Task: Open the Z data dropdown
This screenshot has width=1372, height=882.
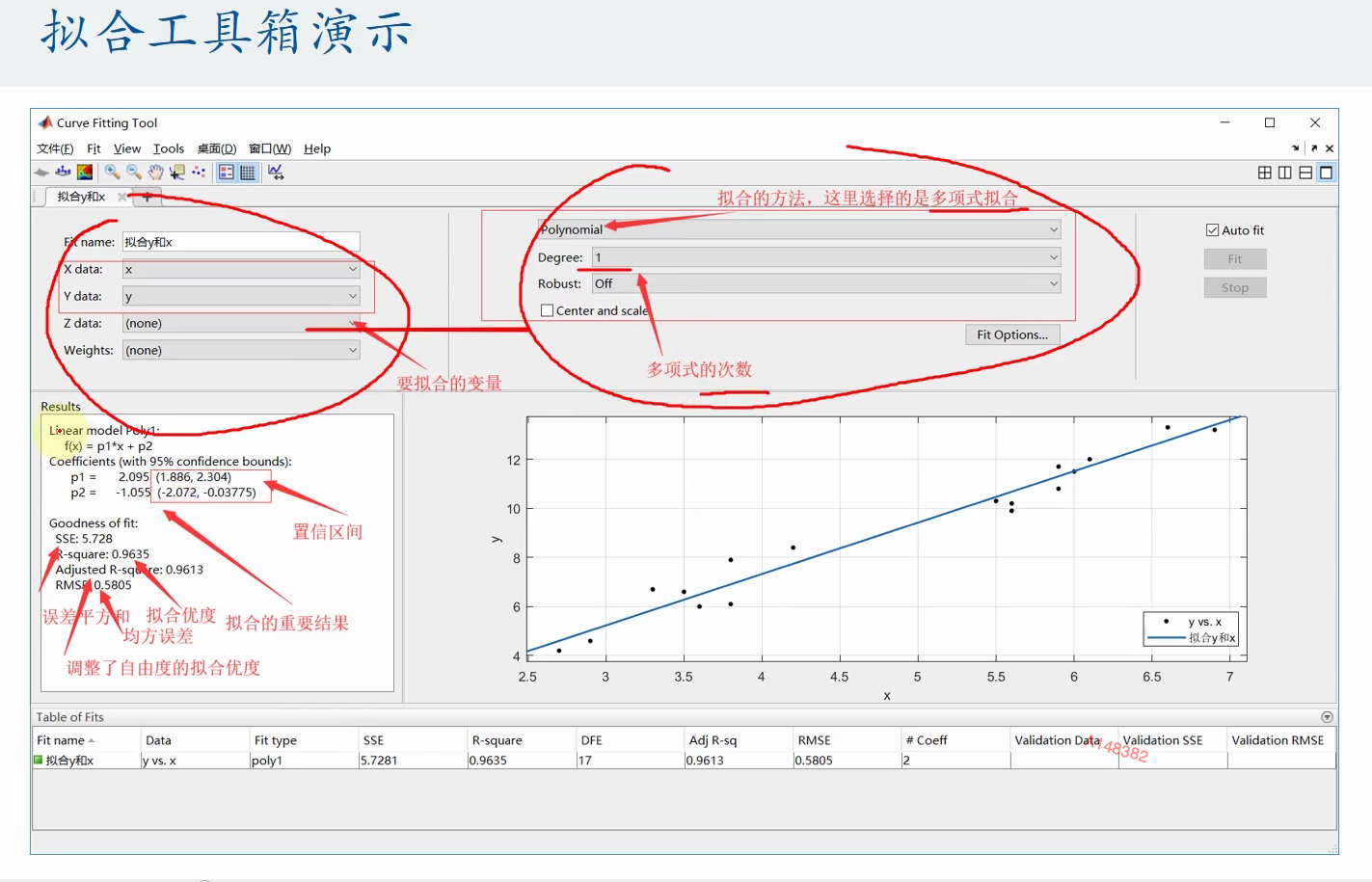Action: [241, 324]
